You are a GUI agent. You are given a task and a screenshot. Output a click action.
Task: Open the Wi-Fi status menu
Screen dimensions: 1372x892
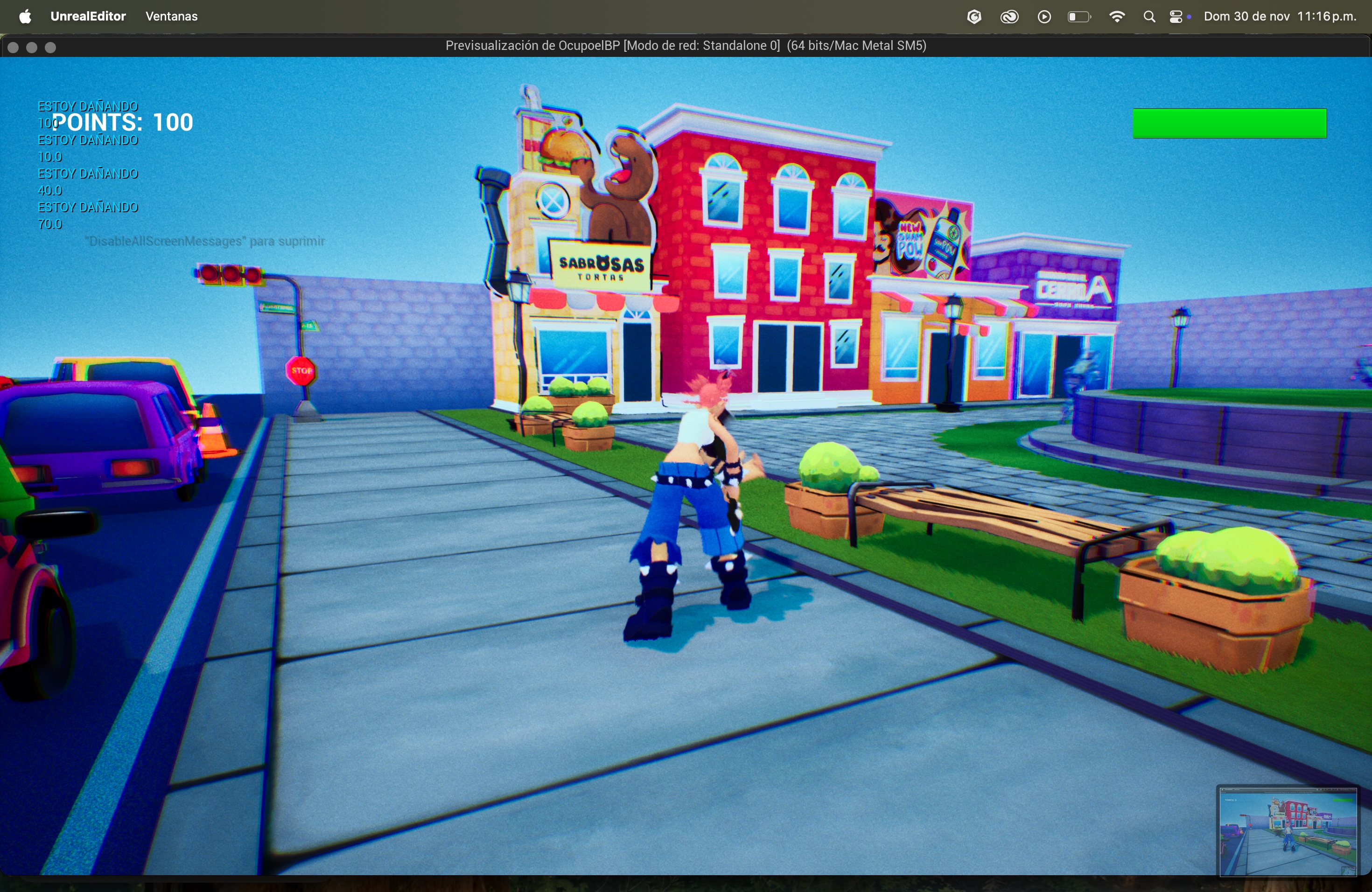pos(1117,17)
